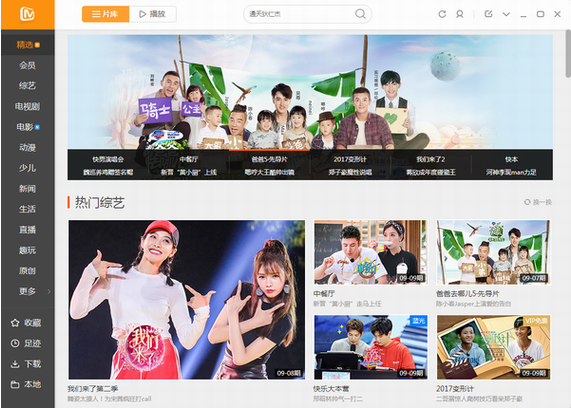Open the 快乐大本营 thumbnail
Screen dimensions: 571x408
tap(371, 347)
